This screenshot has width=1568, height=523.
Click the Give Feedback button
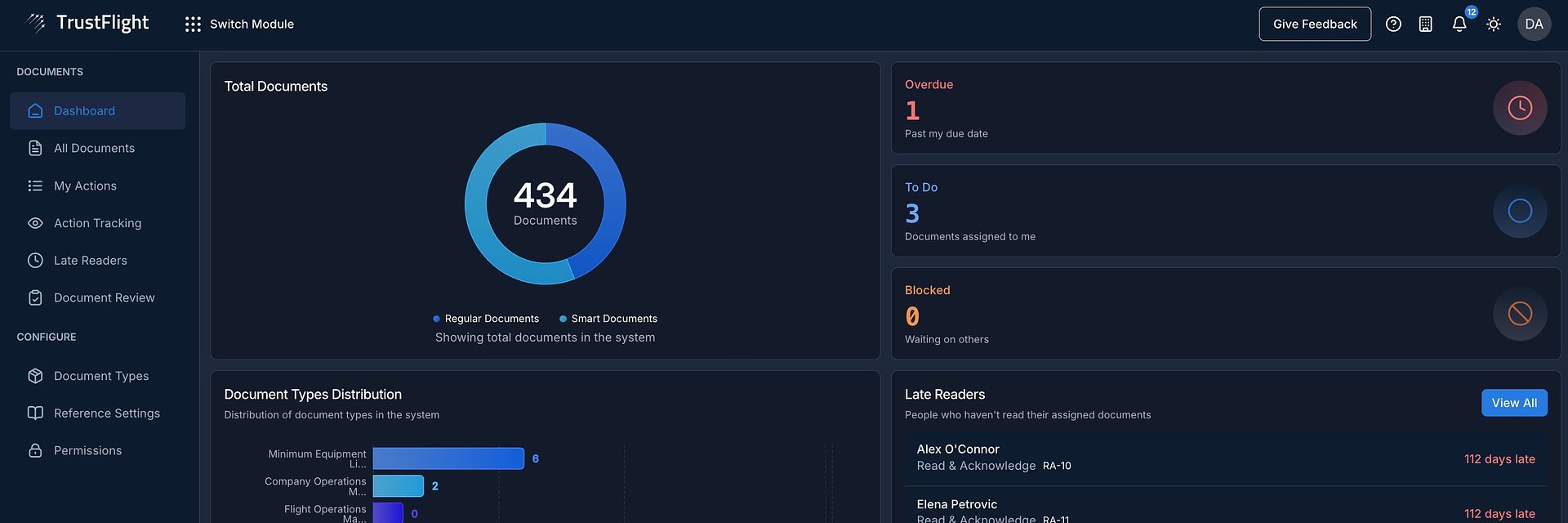click(x=1314, y=25)
